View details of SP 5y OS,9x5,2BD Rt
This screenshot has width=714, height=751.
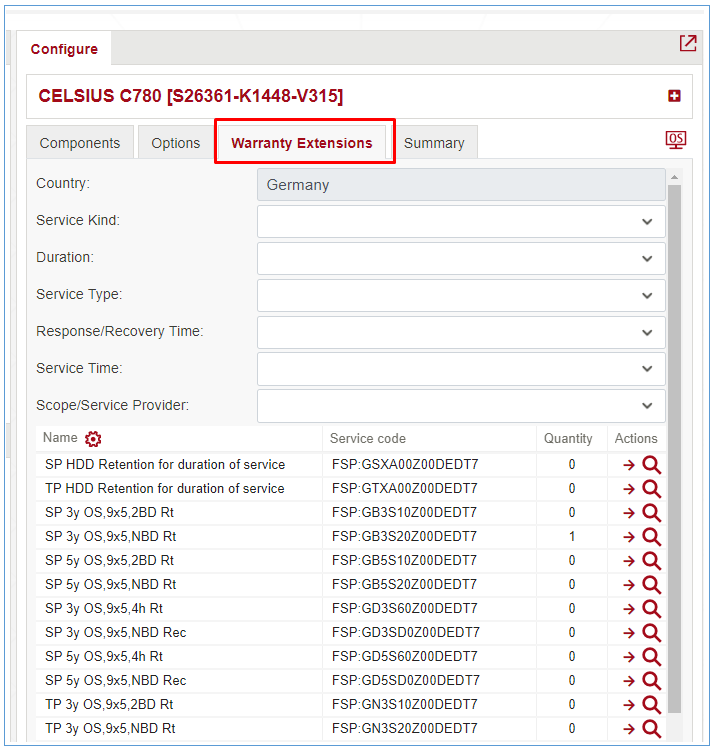pyautogui.click(x=652, y=560)
